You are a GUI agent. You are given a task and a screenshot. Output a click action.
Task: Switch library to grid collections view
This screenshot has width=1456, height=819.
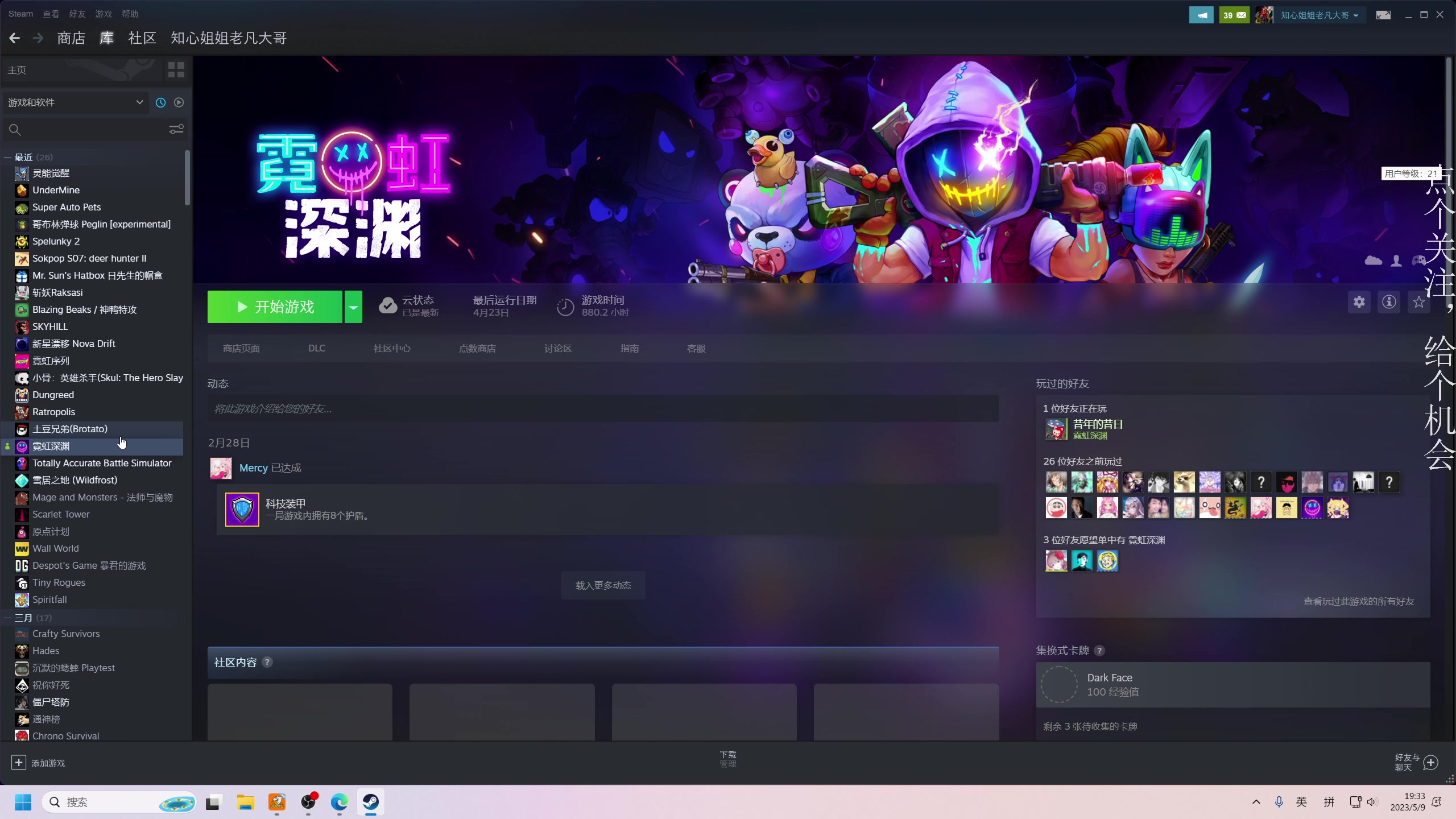[x=176, y=70]
